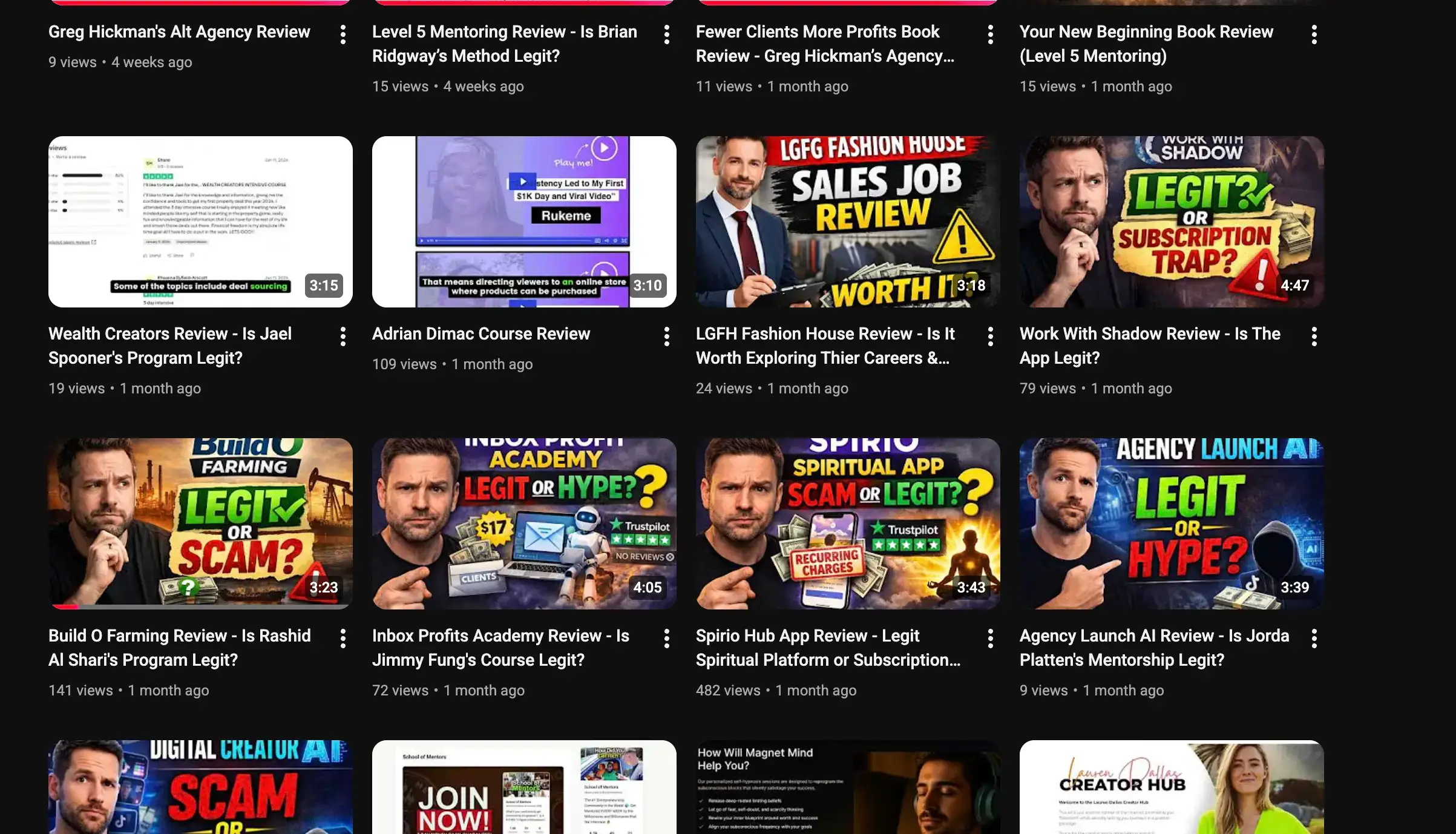The width and height of the screenshot is (1456, 834).
Task: Click '141 views' under Build O Farming Review
Action: point(80,691)
